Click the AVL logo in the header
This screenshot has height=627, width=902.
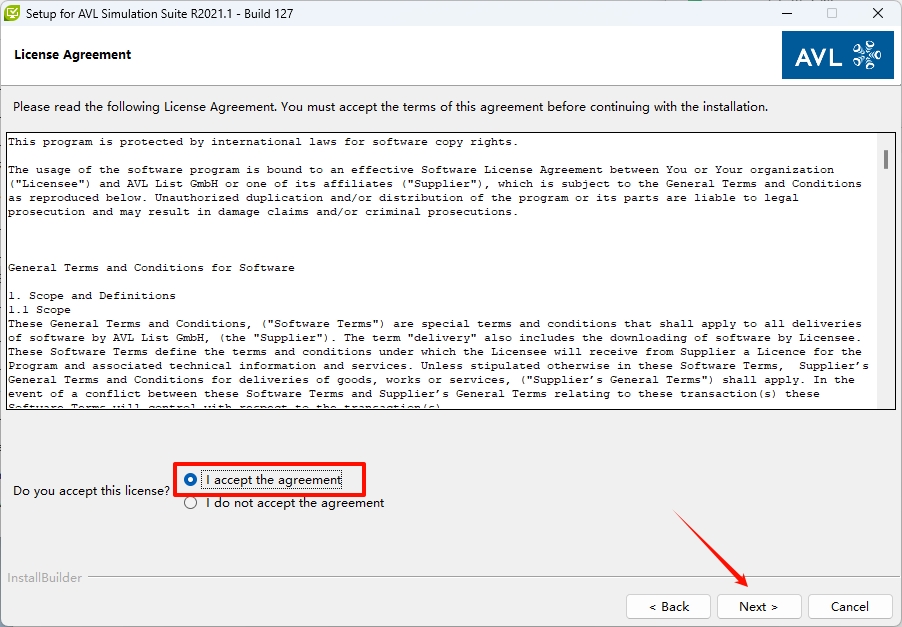point(837,55)
